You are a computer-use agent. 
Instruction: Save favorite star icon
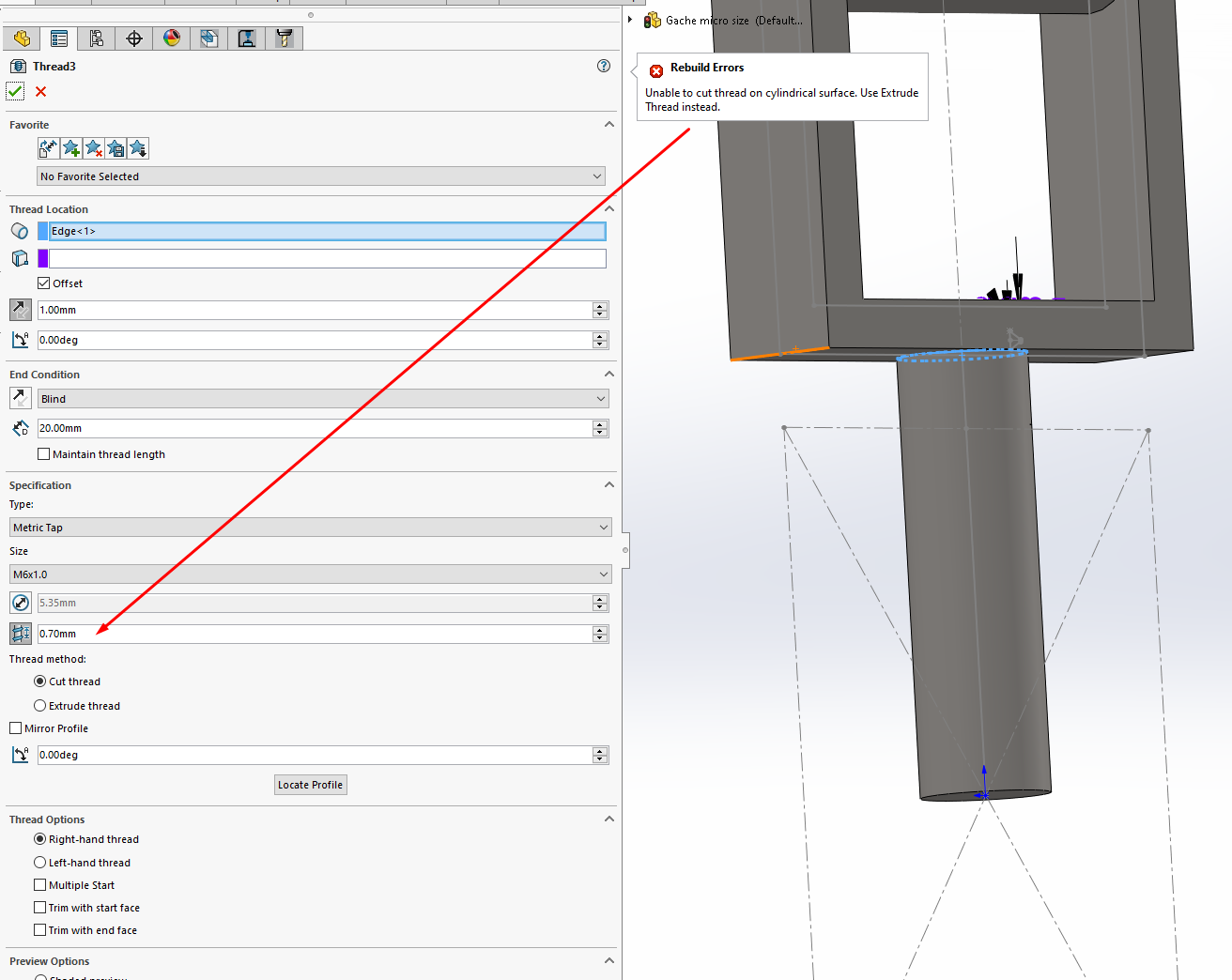coord(115,148)
